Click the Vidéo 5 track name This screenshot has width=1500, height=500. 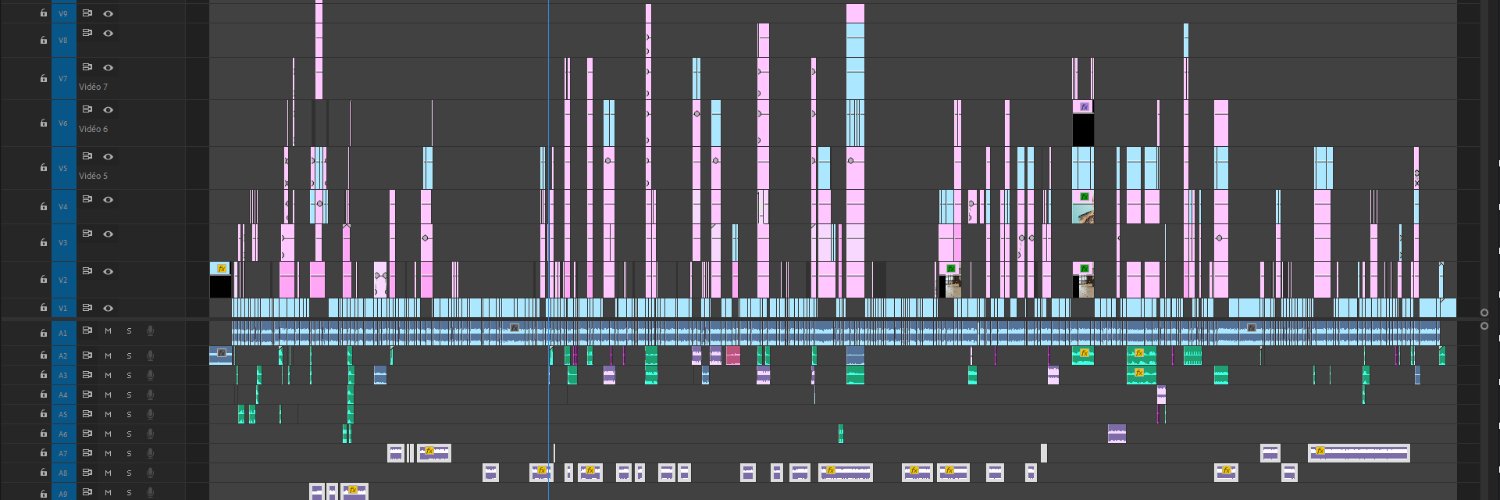(x=93, y=176)
